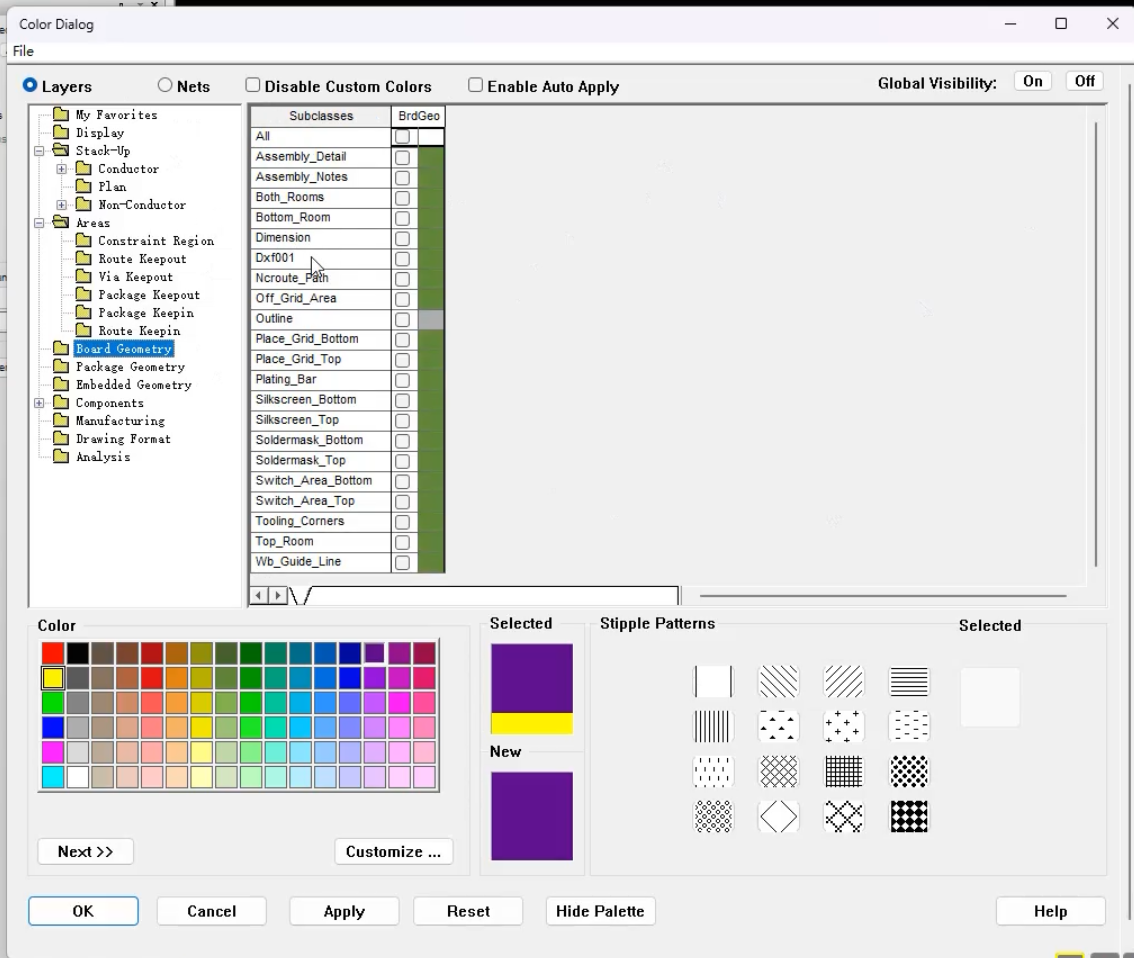This screenshot has width=1134, height=958.
Task: Choose the horizontal lines stipple pattern
Action: tap(908, 681)
